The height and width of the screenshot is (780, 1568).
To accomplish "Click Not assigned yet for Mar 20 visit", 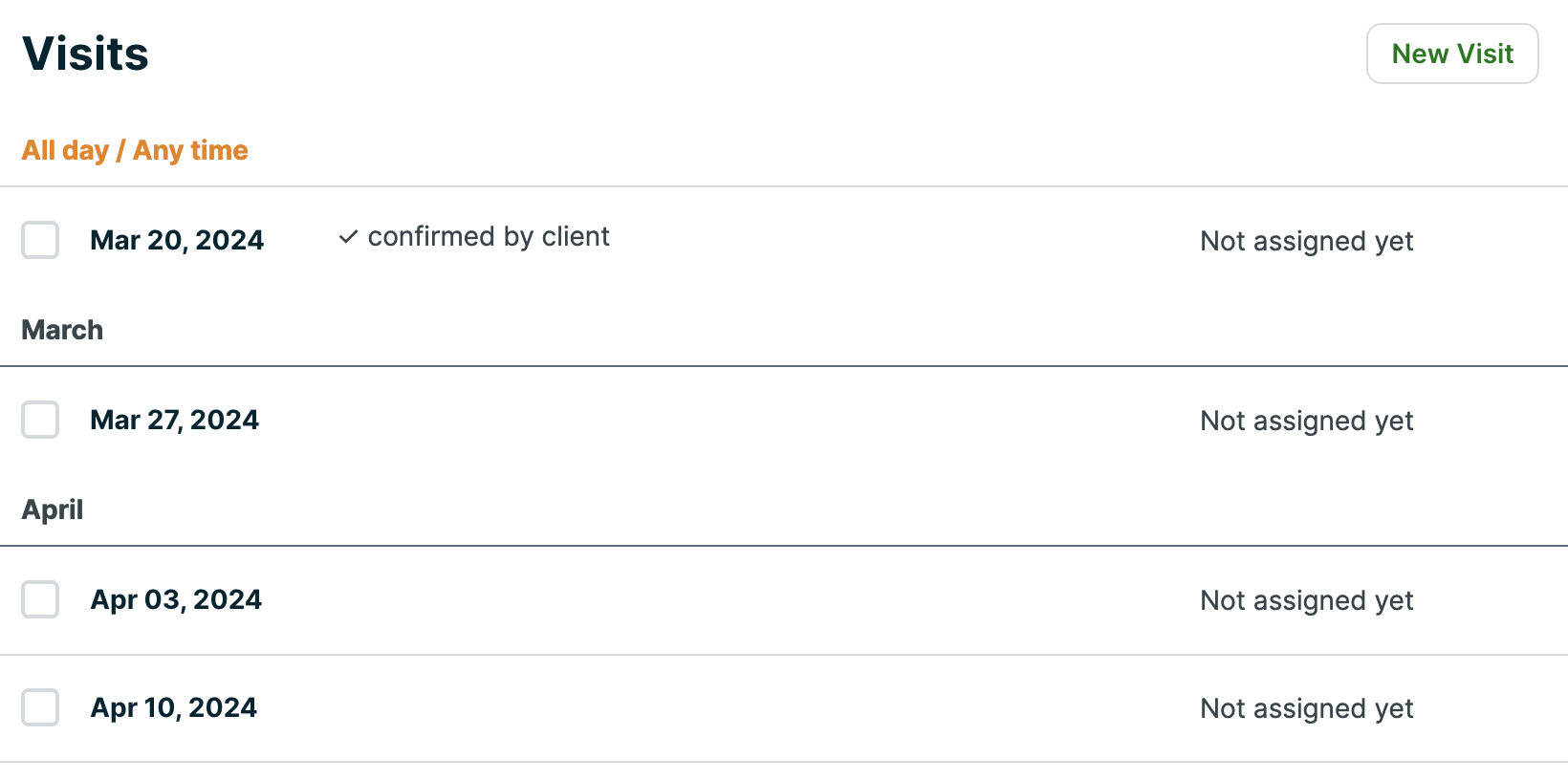I will (x=1306, y=241).
